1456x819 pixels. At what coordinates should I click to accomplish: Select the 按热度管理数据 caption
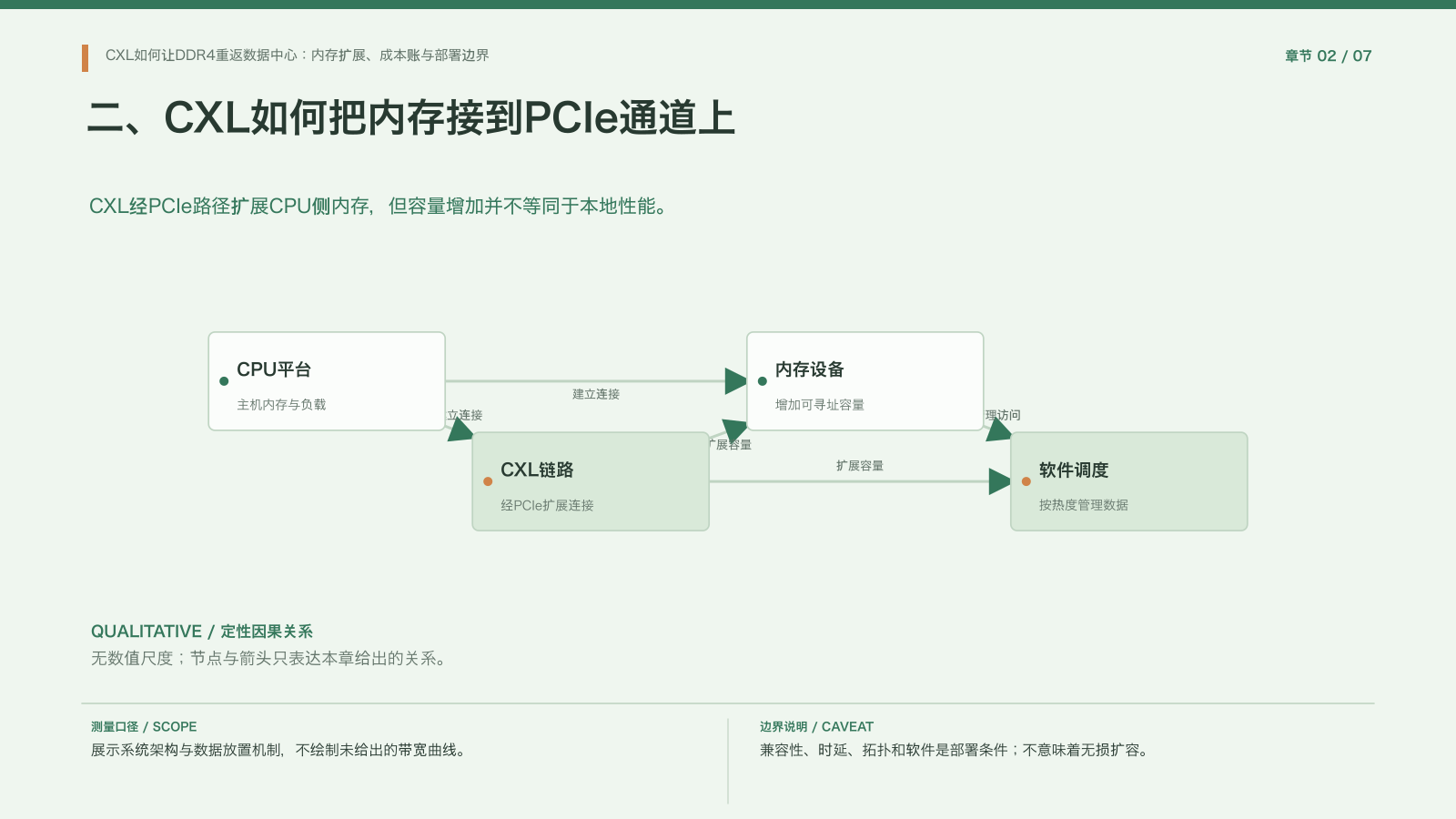point(1084,505)
